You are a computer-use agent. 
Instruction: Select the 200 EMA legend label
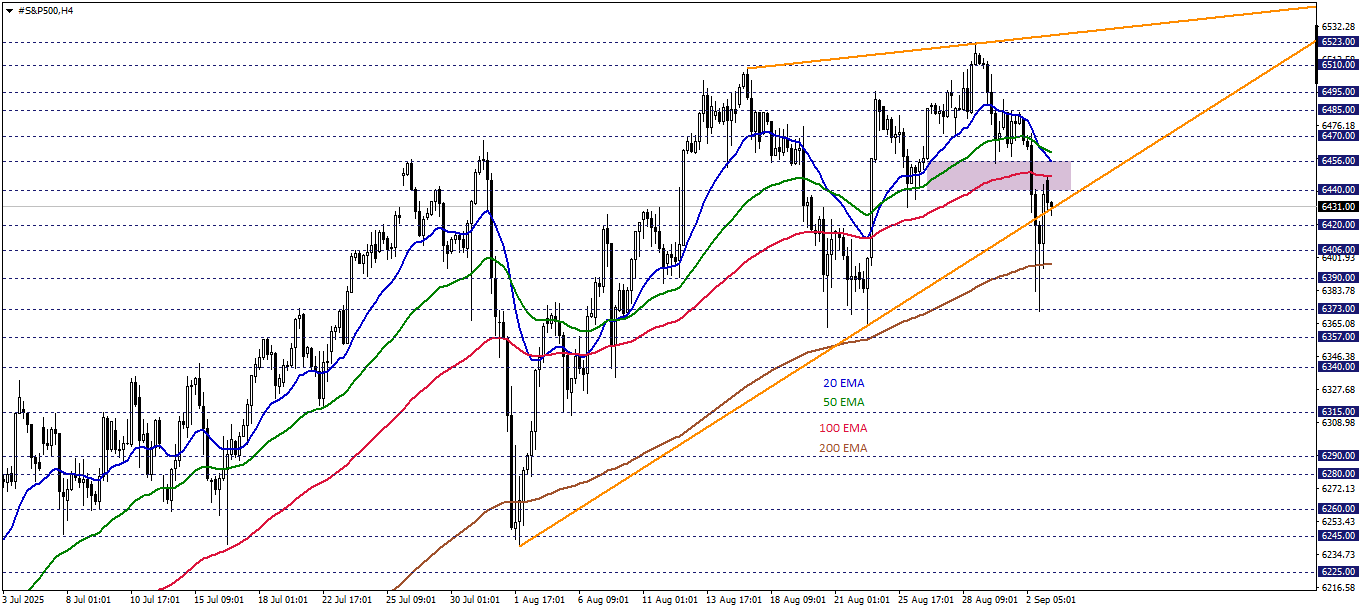coord(844,448)
